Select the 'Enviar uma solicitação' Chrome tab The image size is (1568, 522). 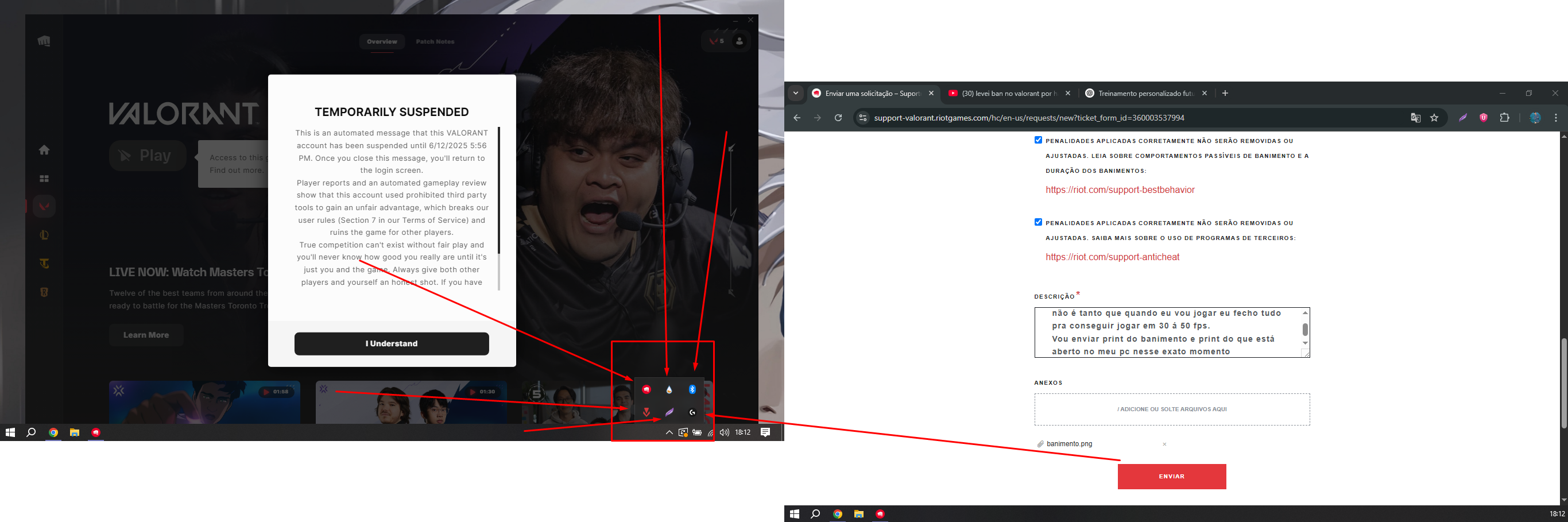873,93
